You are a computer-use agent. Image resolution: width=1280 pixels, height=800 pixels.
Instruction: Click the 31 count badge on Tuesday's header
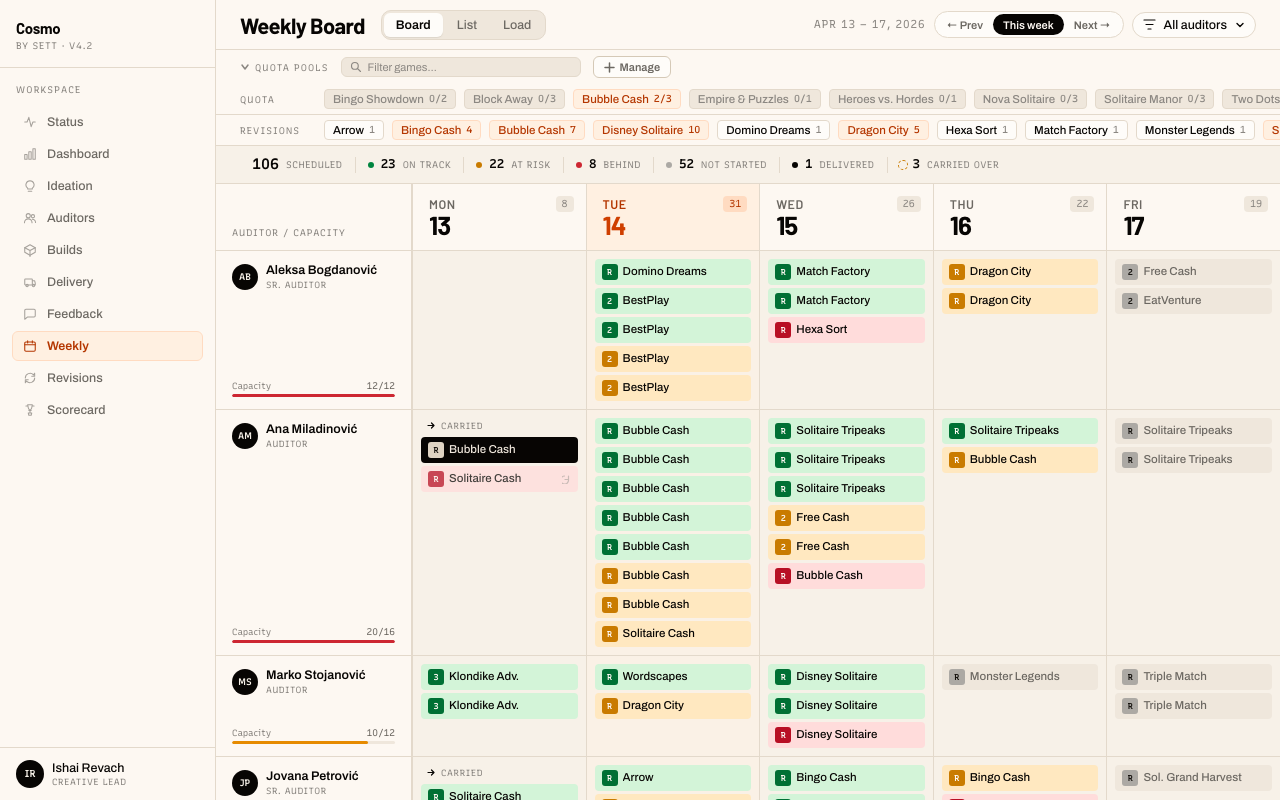735,204
